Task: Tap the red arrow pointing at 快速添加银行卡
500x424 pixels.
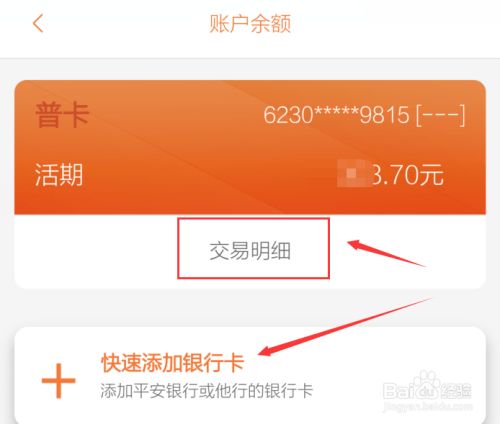Action: 345,327
